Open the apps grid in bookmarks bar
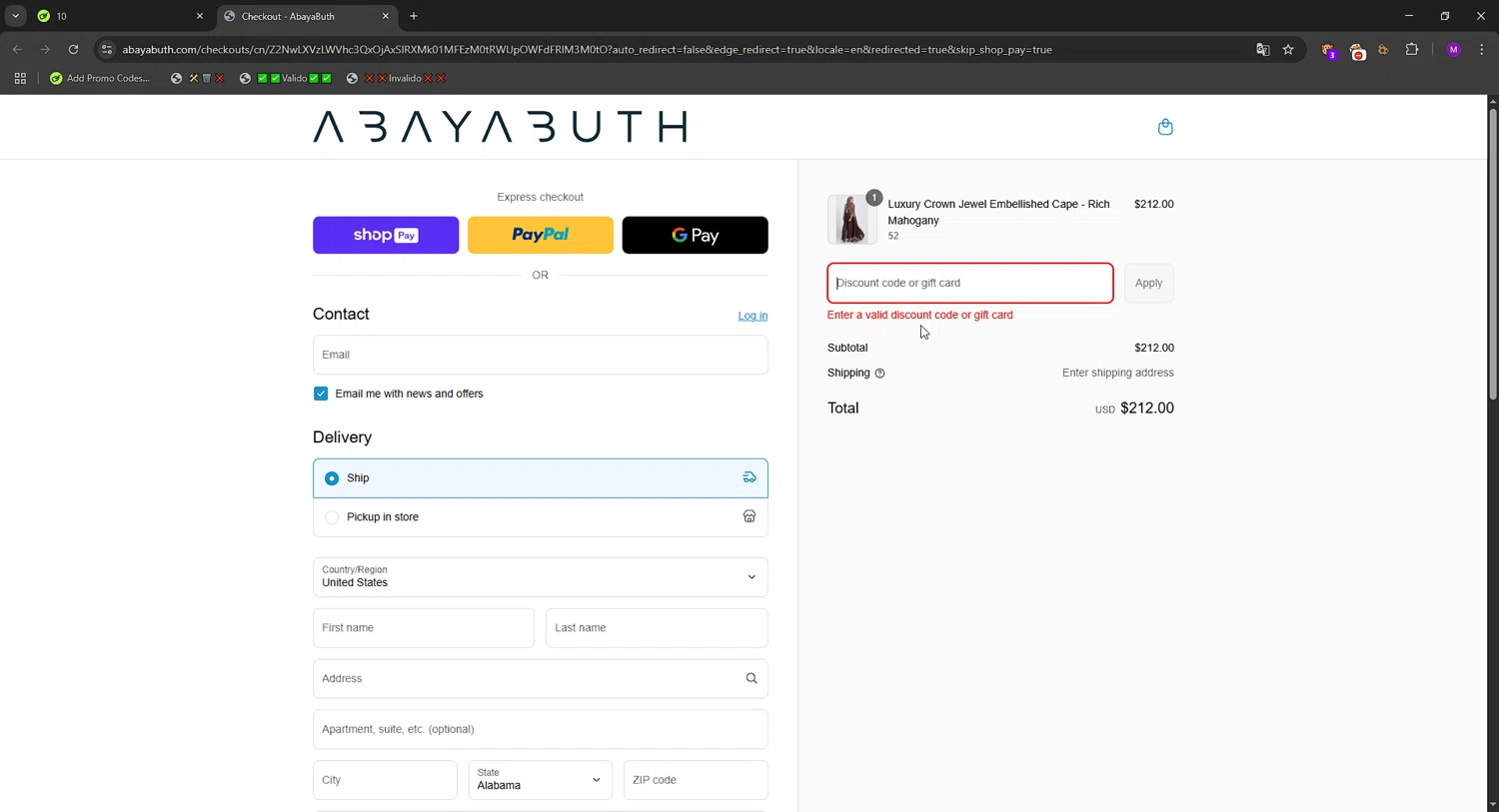Viewport: 1499px width, 812px height. [20, 78]
